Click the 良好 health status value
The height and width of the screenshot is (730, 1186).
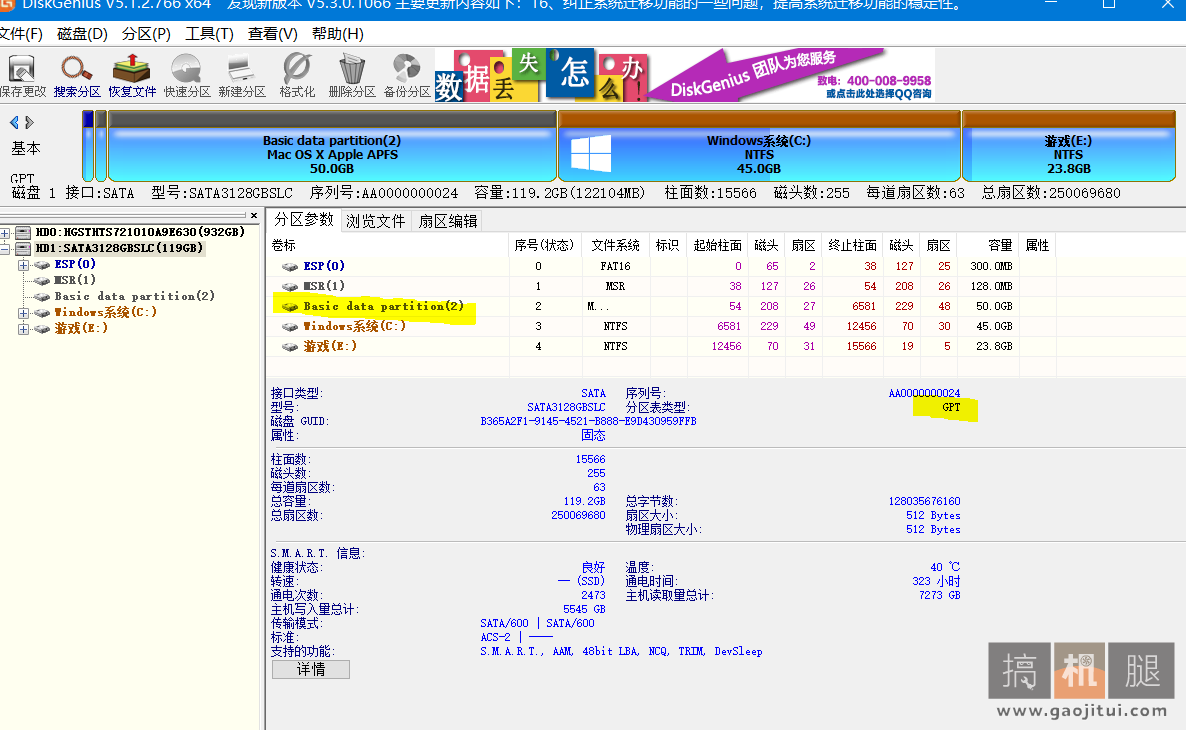point(593,567)
